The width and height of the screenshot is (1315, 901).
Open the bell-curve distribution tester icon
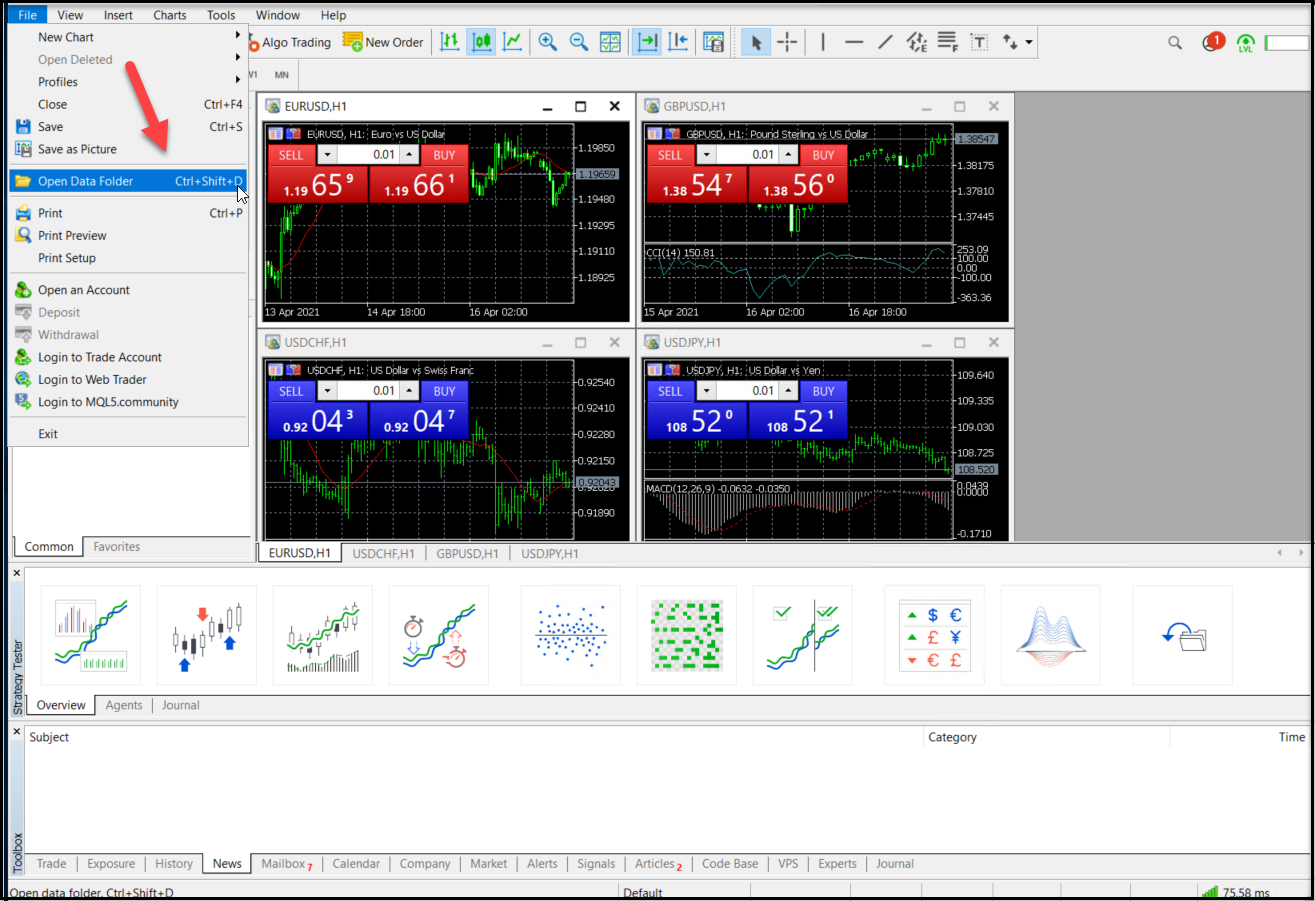pos(1050,636)
